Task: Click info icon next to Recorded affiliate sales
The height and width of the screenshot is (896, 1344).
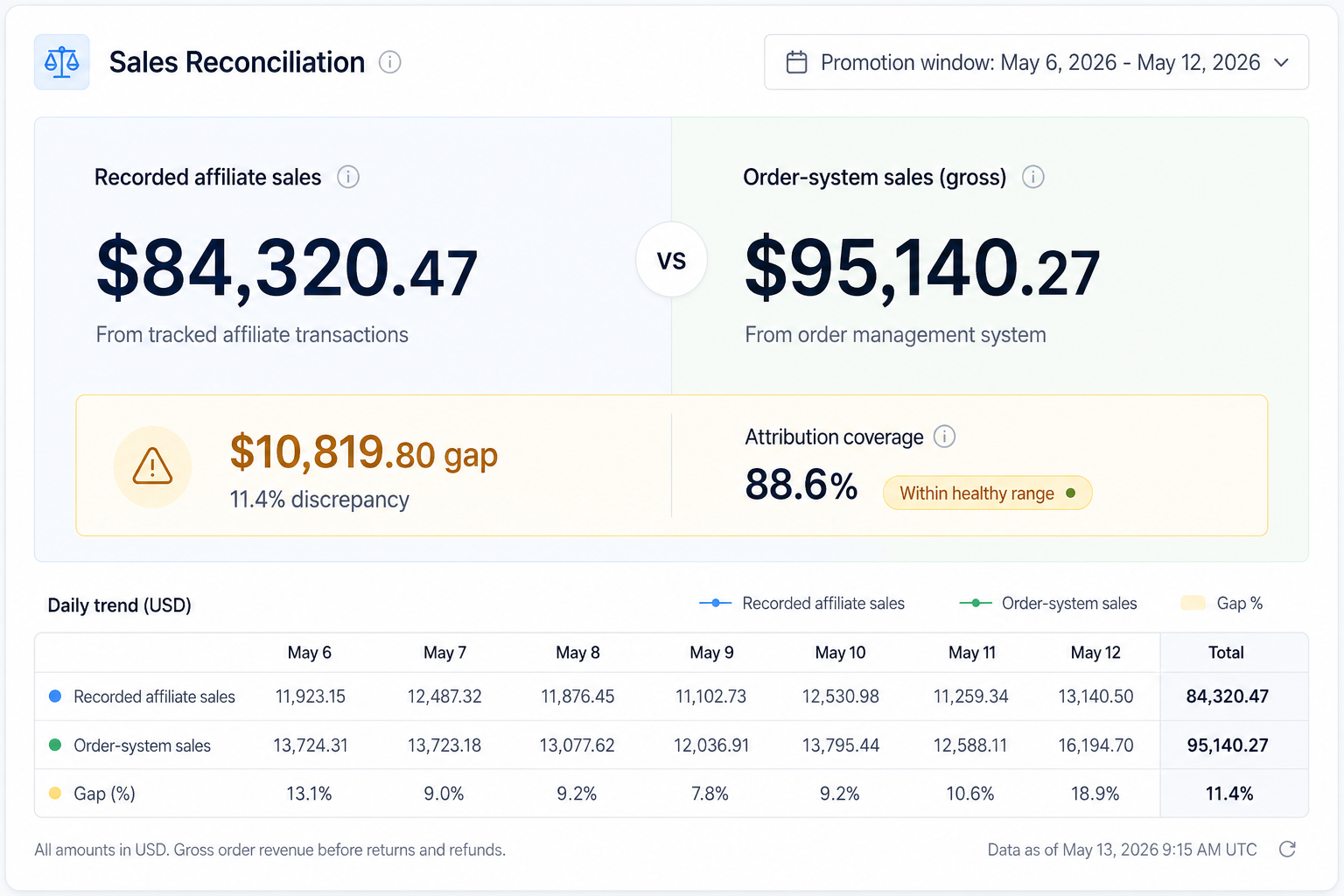Action: tap(348, 177)
